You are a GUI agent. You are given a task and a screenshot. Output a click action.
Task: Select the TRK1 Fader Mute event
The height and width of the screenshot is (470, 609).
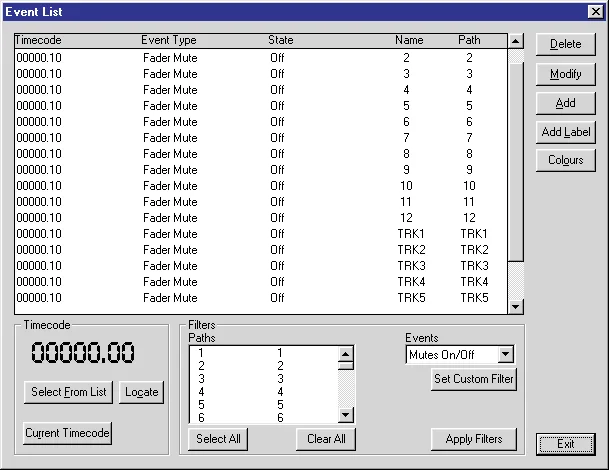(261, 234)
